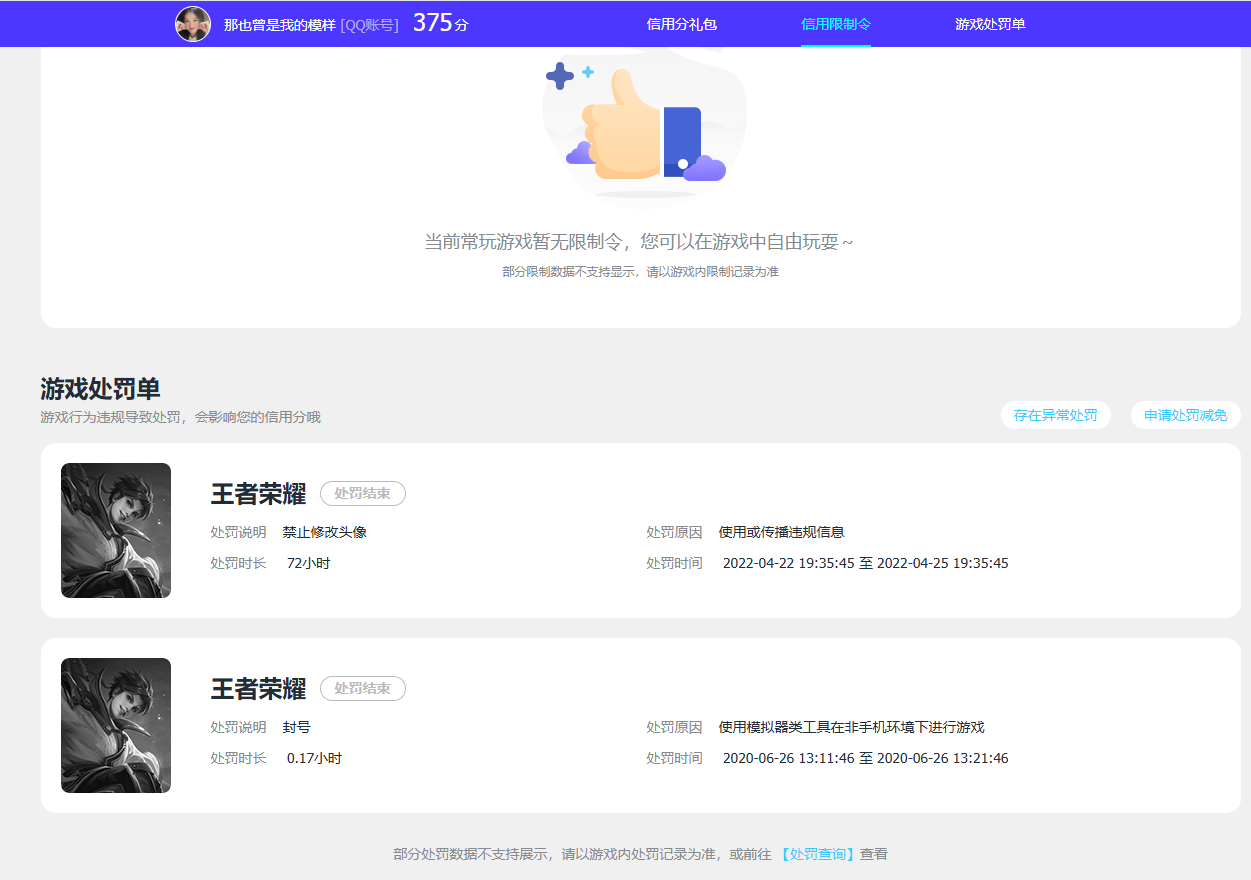Click the 王者荣耀 title on the 禁止修改头像 record
This screenshot has height=880, width=1251.
point(258,494)
